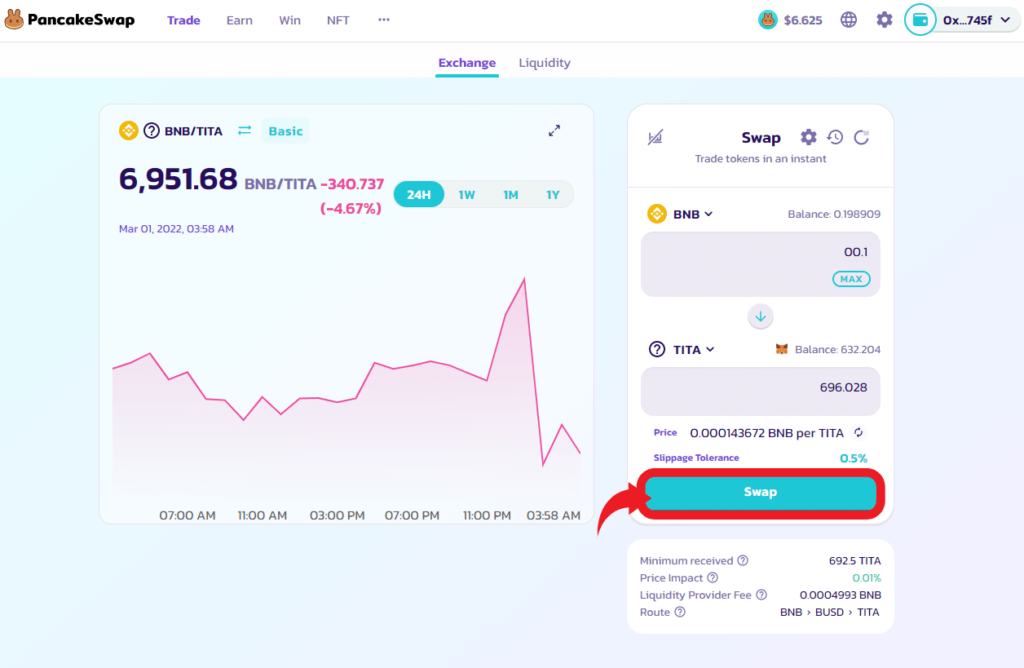Select the 1M chart range
The width and height of the screenshot is (1024, 668).
pyautogui.click(x=511, y=195)
